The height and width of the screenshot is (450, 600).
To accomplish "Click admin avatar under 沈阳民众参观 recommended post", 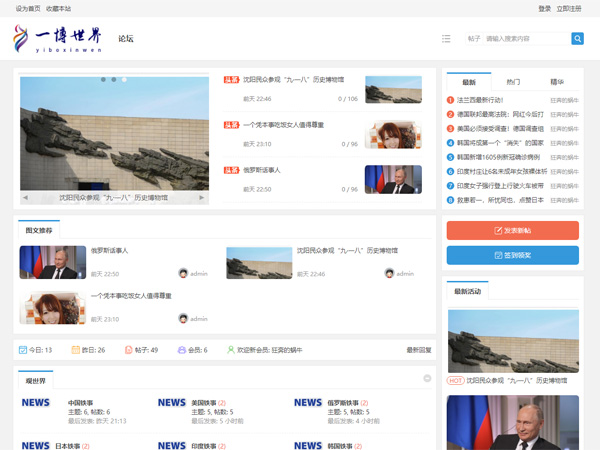I will coord(390,273).
